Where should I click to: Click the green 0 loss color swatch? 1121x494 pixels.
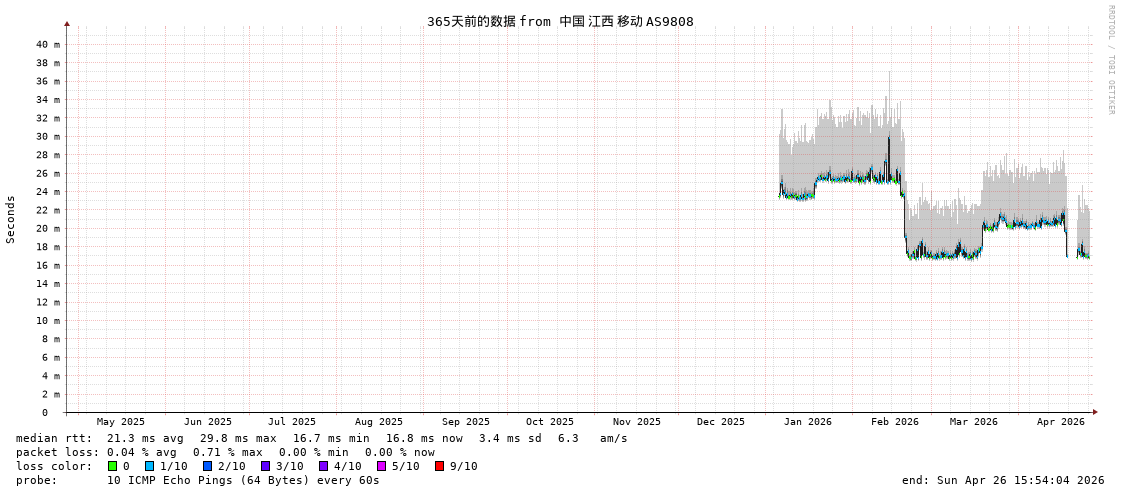click(x=113, y=466)
